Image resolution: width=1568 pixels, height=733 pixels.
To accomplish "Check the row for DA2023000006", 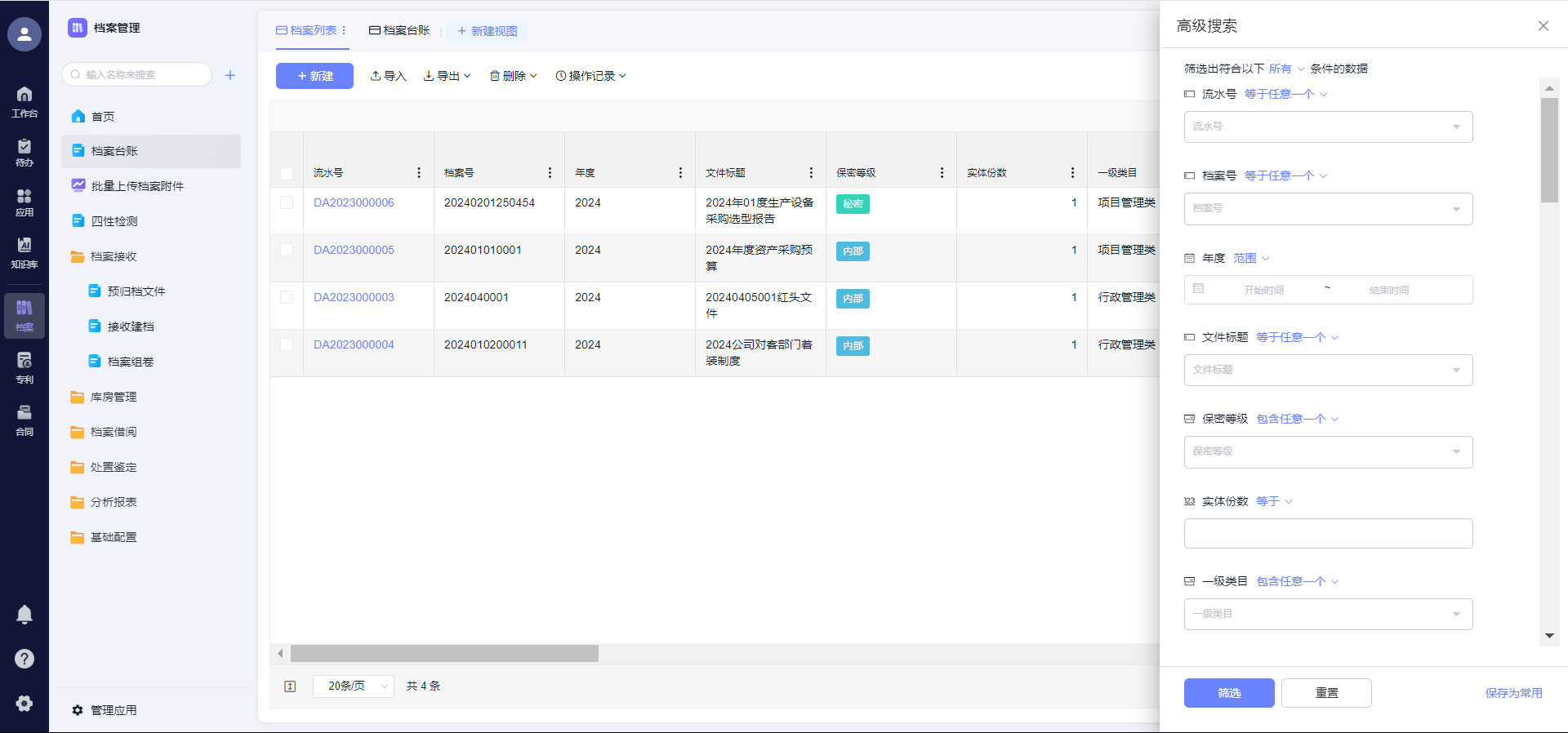I will click(287, 202).
